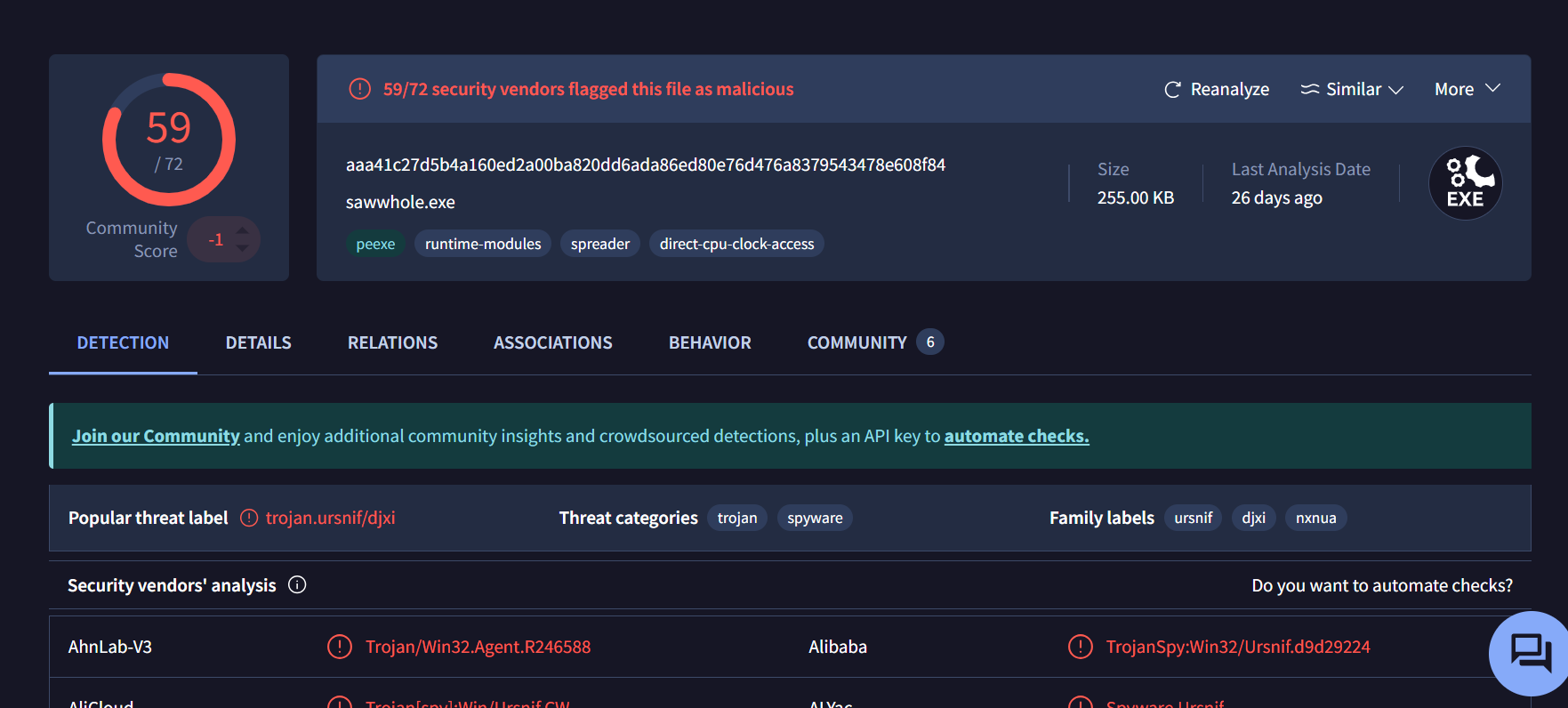Click the automate checks link
Viewport: 1568px width, 708px height.
[1017, 436]
